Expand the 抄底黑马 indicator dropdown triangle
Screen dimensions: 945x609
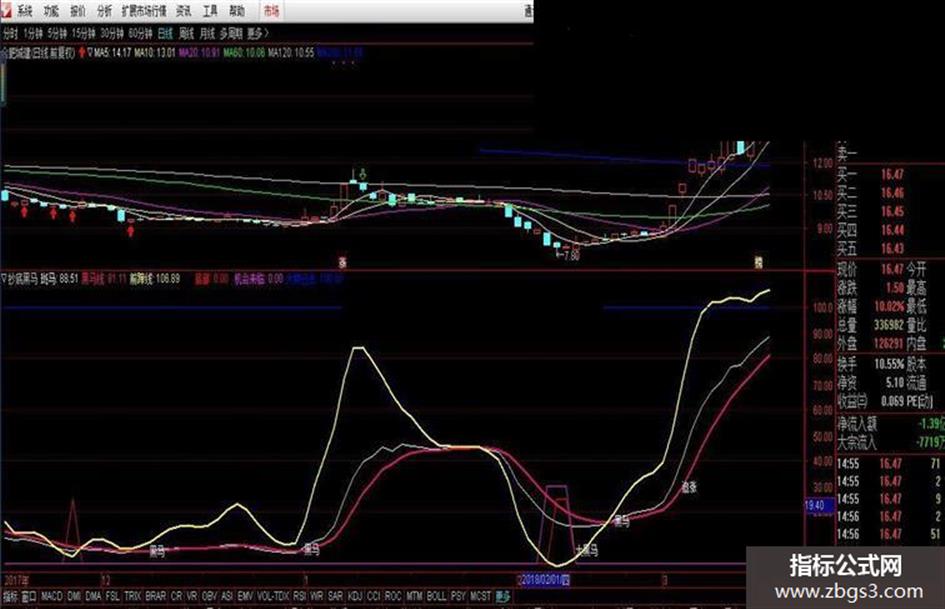[x=4, y=279]
